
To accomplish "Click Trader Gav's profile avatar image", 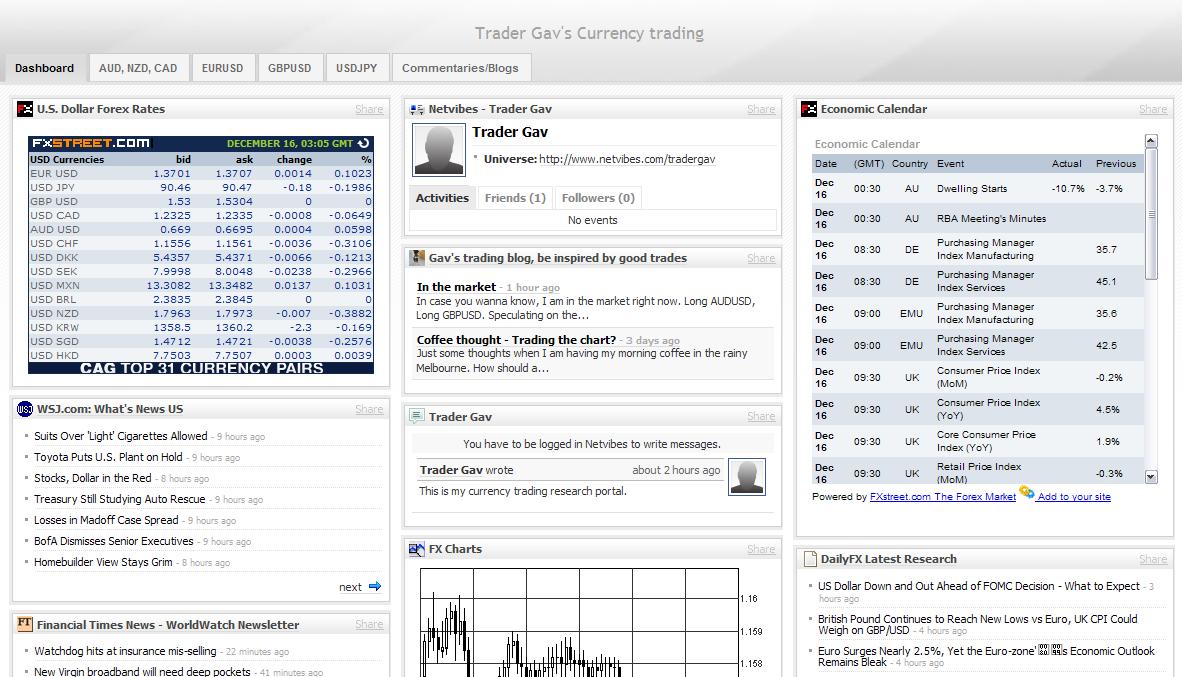I will tap(439, 150).
